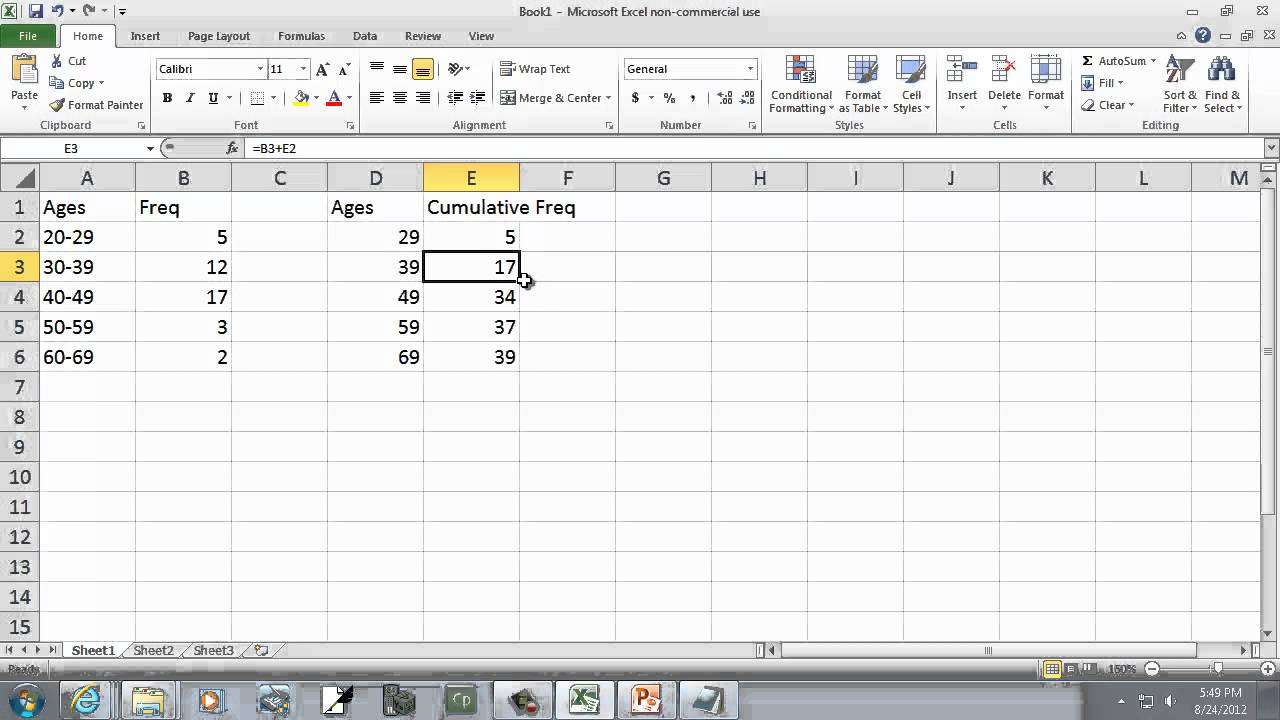This screenshot has width=1280, height=720.
Task: Apply the red Font Color
Action: 334,98
